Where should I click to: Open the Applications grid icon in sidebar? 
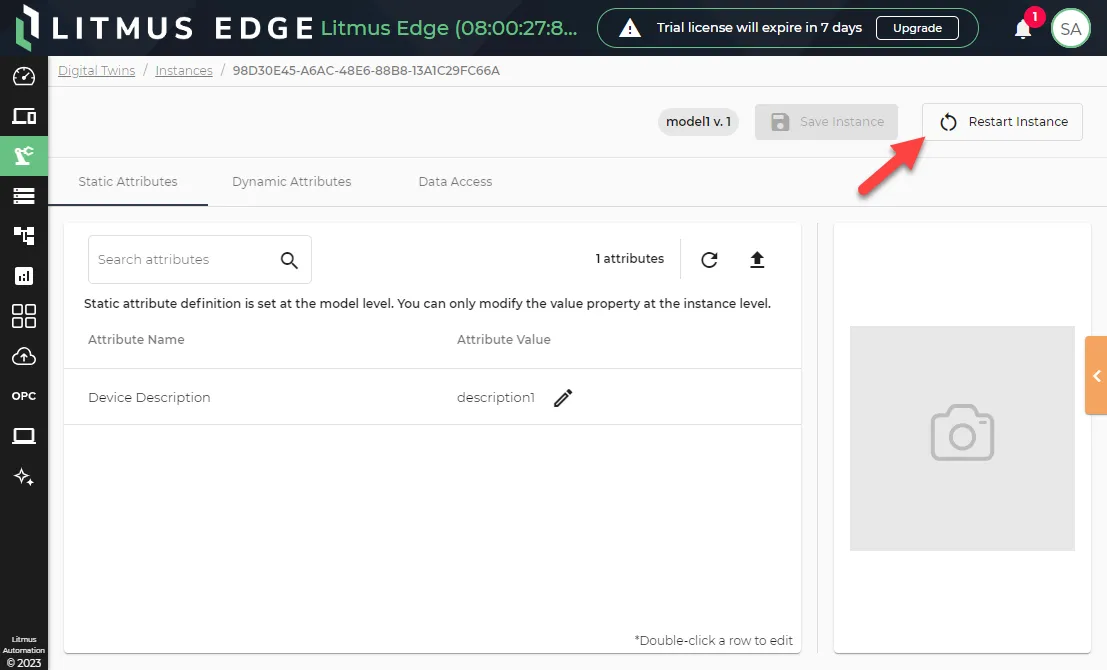tap(24, 316)
